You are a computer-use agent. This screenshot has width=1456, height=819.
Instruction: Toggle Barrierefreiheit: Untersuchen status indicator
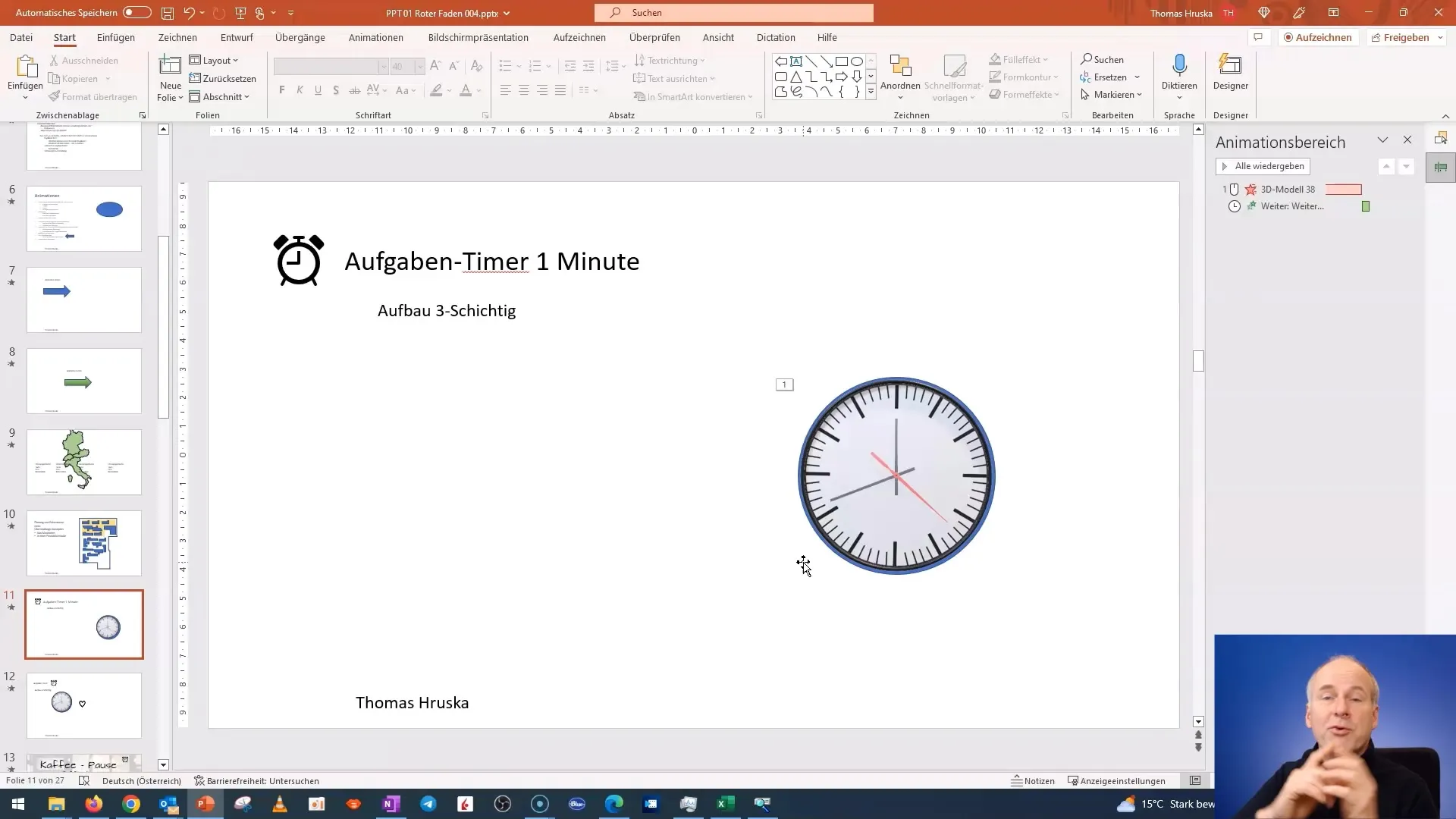click(256, 781)
